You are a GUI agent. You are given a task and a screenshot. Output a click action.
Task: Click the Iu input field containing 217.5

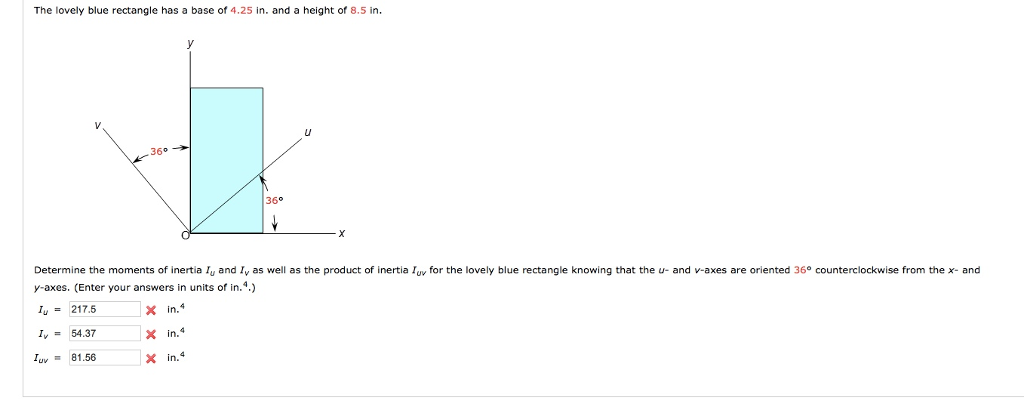point(104,310)
